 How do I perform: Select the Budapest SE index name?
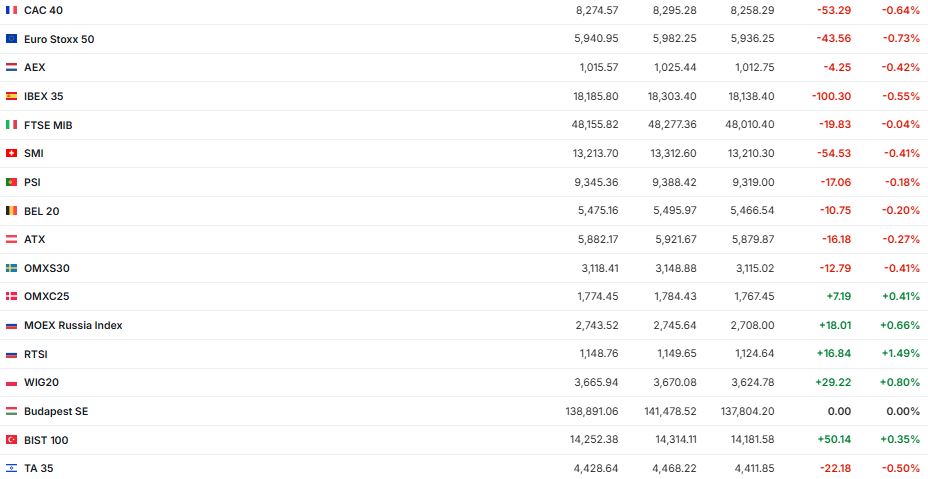pyautogui.click(x=56, y=411)
